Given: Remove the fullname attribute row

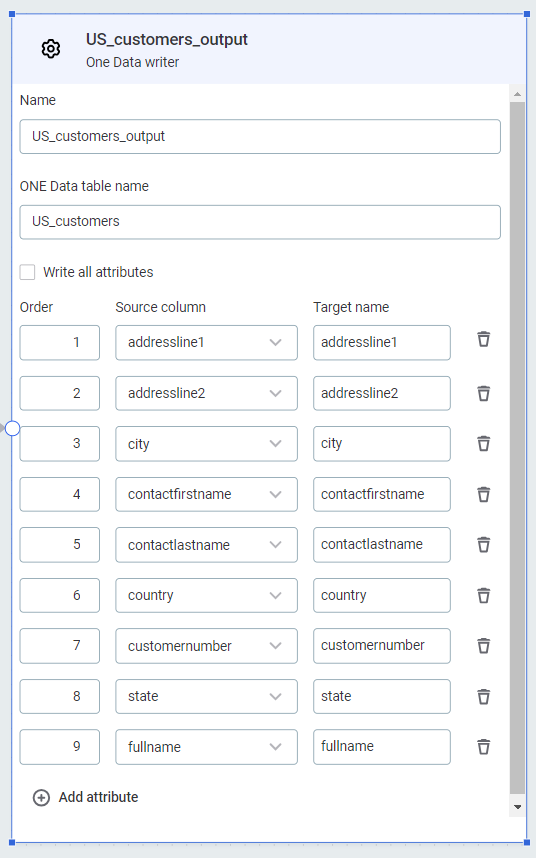Looking at the screenshot, I should pos(483,746).
